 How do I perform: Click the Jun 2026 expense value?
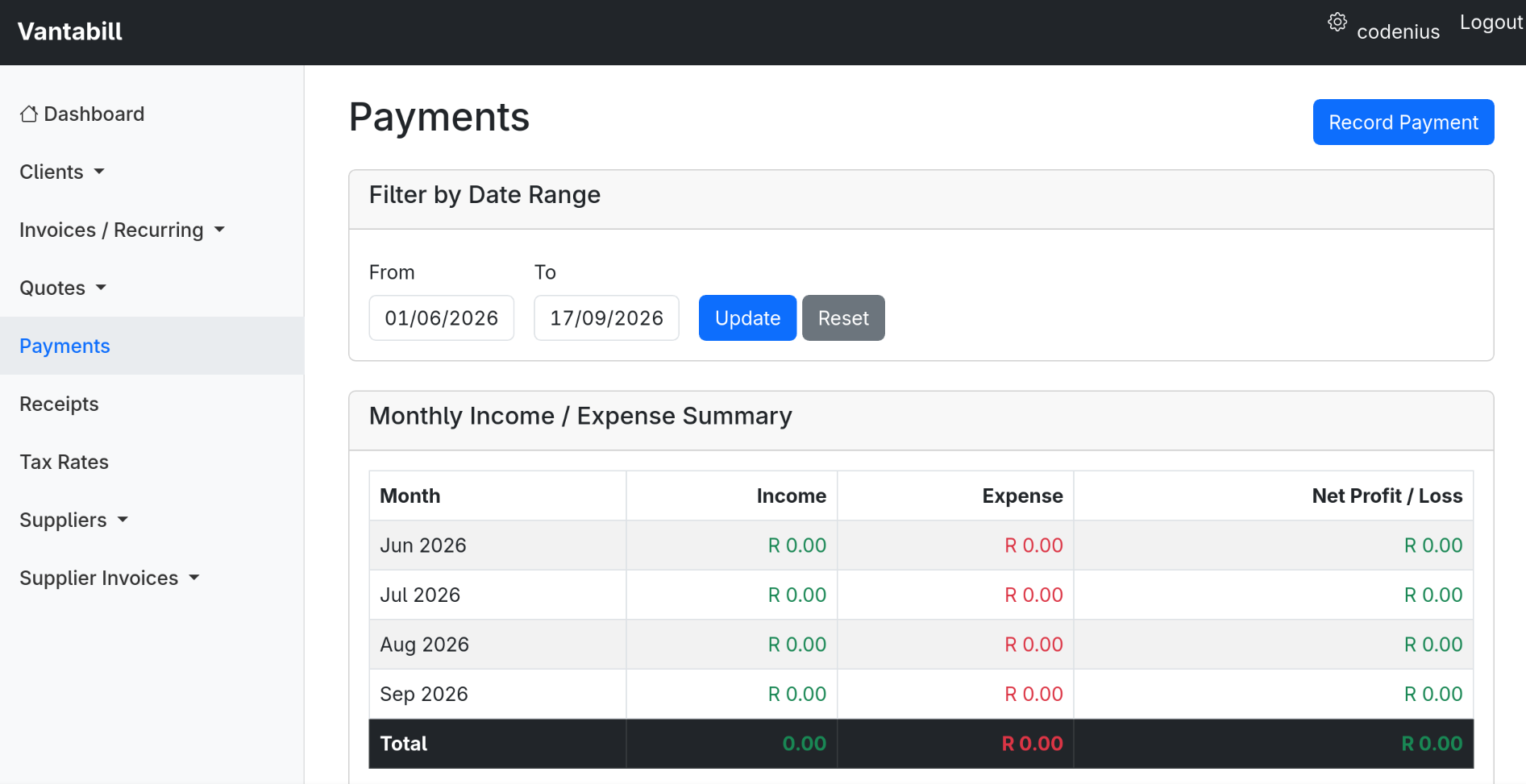tap(1033, 545)
